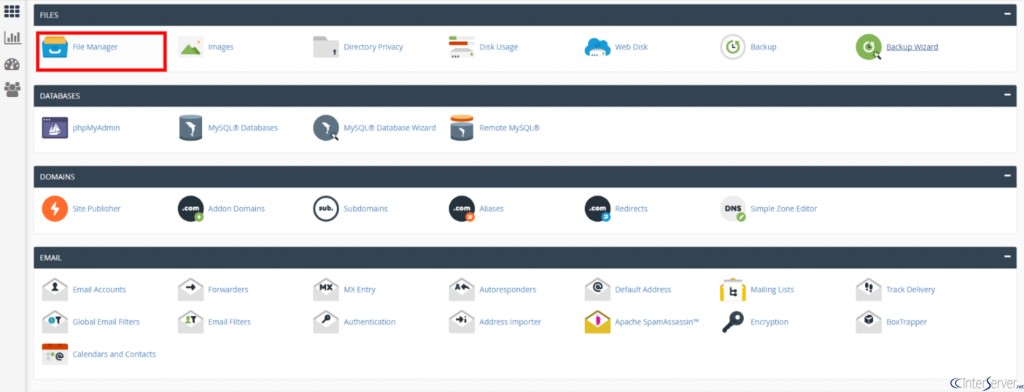Click the Mailing Lists icon

[x=733, y=289]
